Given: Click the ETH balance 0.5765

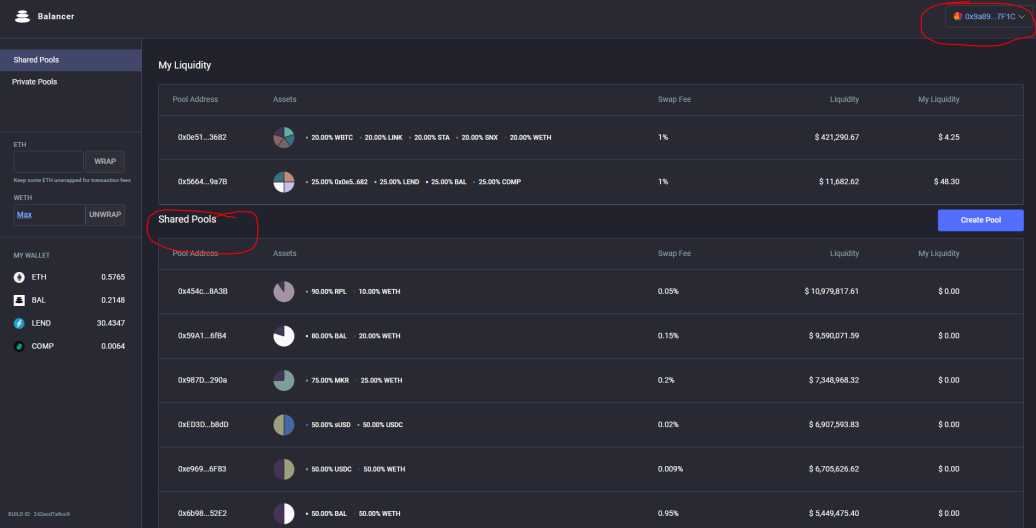Looking at the screenshot, I should [113, 278].
